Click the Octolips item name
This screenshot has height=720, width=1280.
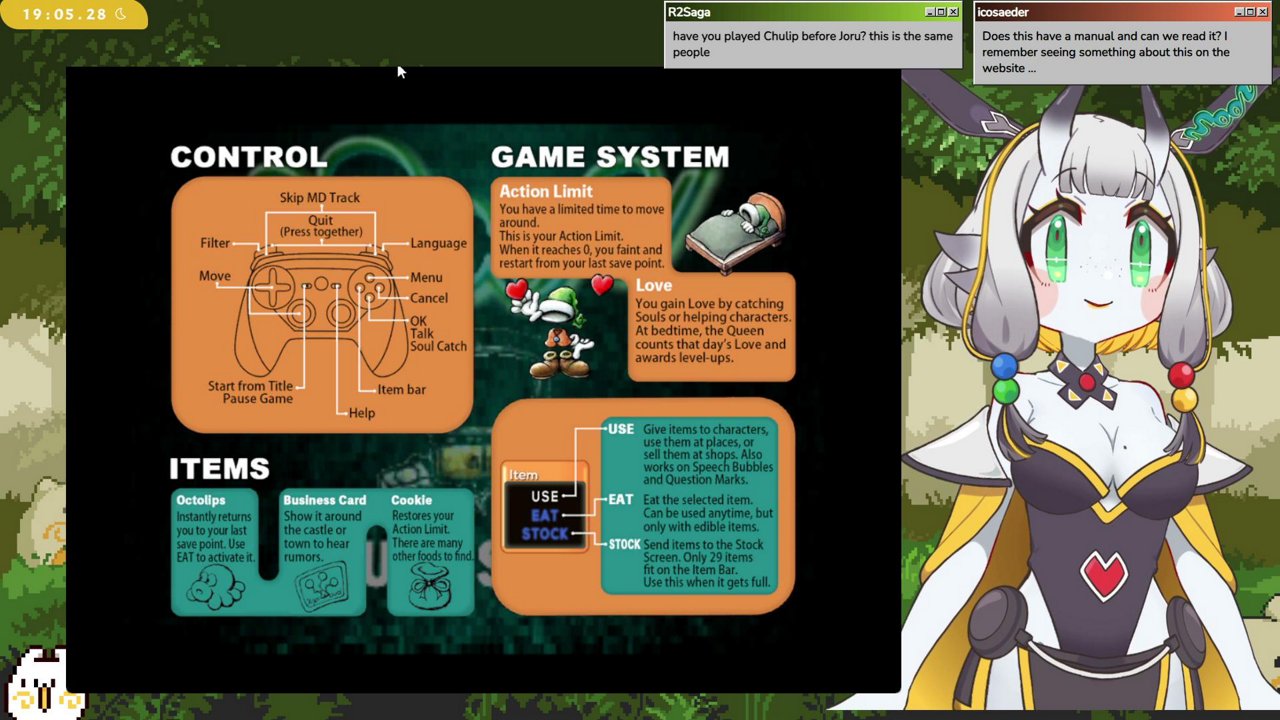pyautogui.click(x=201, y=500)
